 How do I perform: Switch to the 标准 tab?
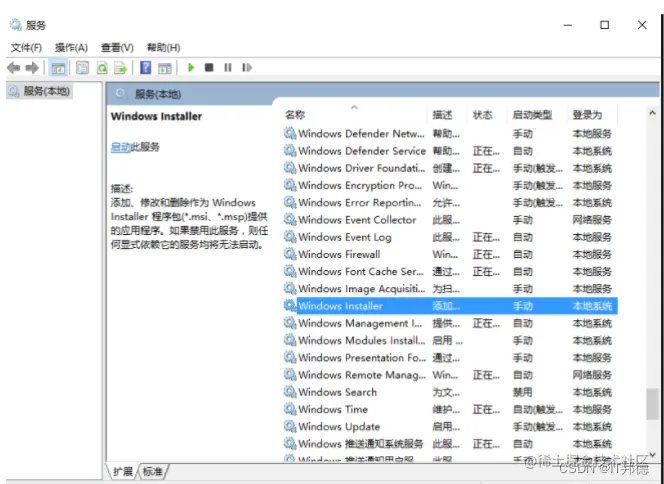pyautogui.click(x=152, y=471)
